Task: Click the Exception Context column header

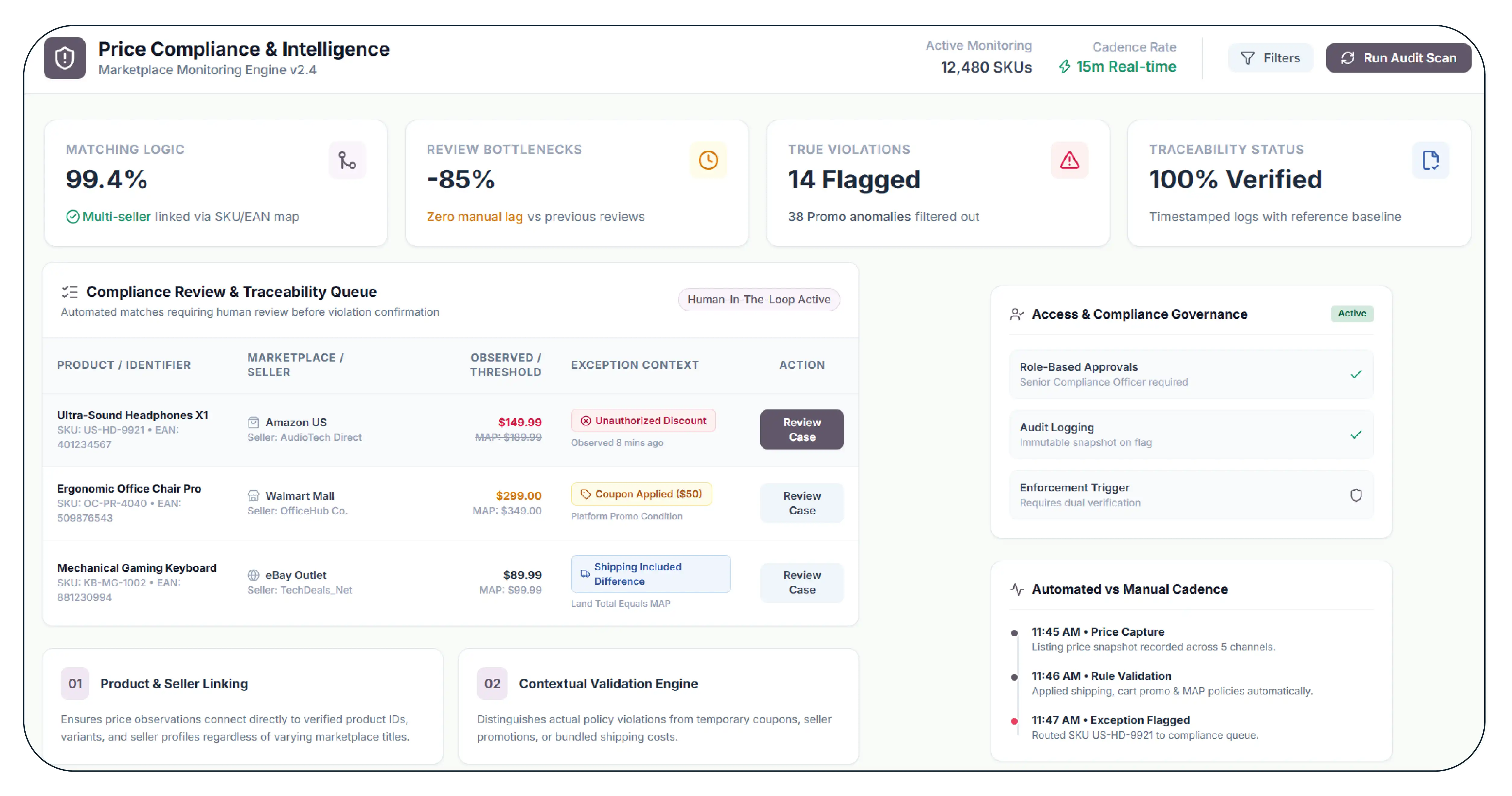Action: (x=635, y=365)
